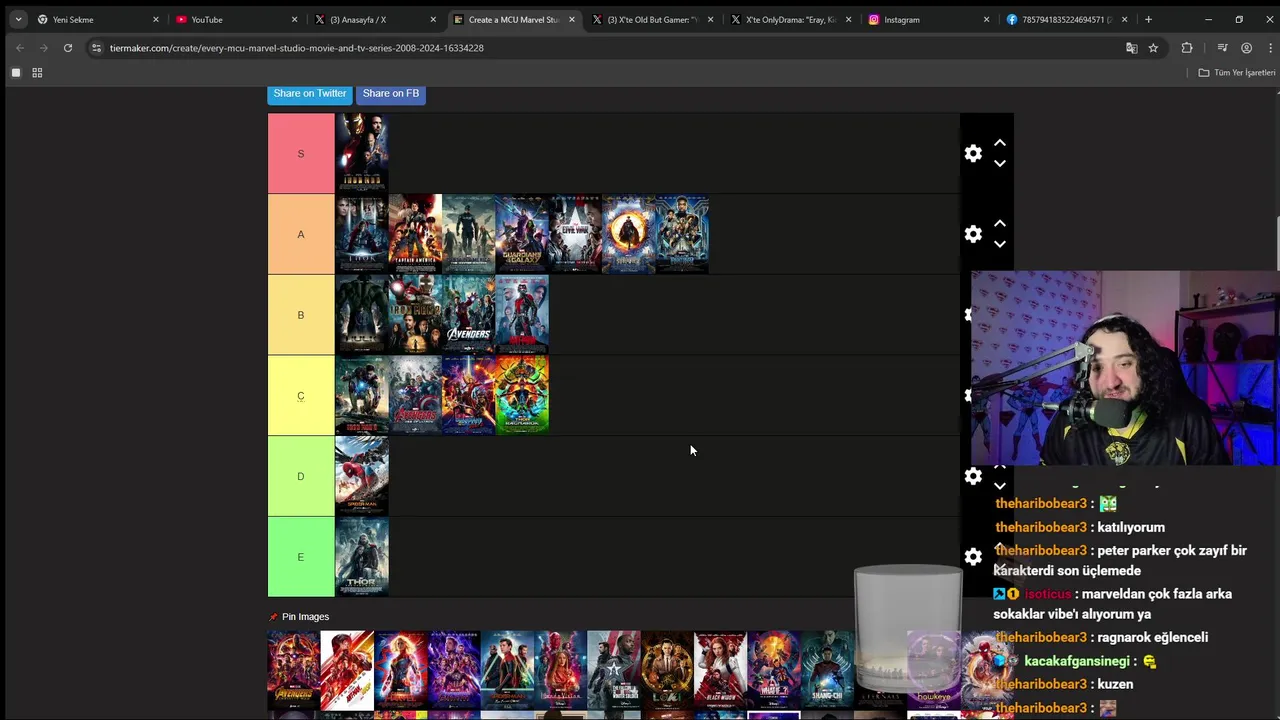Click the red S tier label
The width and height of the screenshot is (1280, 720).
pos(301,153)
